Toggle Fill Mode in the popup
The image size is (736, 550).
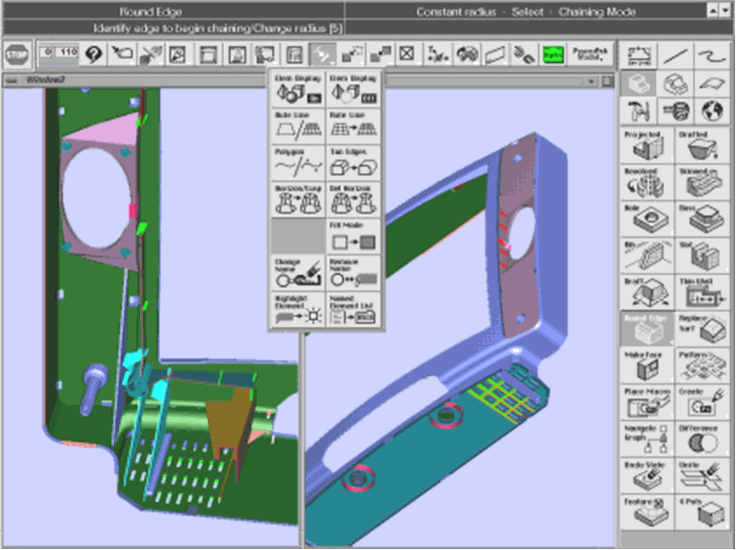353,236
